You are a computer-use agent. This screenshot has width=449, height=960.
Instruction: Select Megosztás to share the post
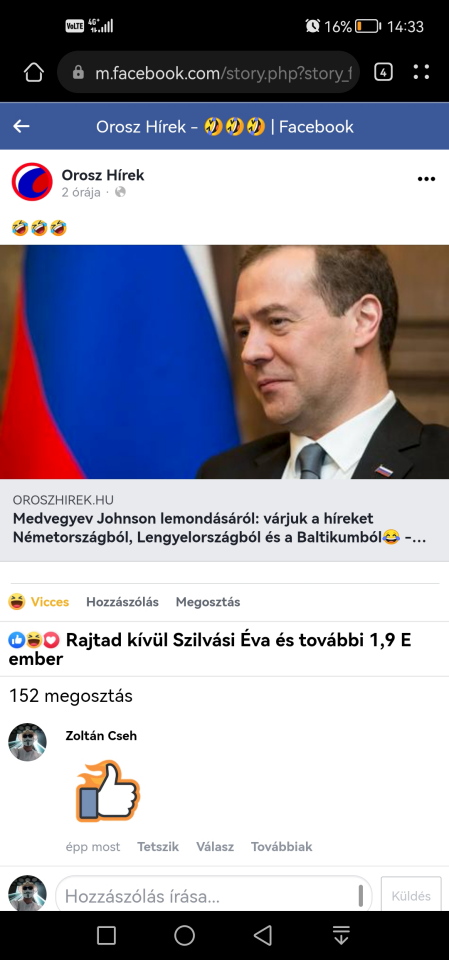(x=208, y=602)
